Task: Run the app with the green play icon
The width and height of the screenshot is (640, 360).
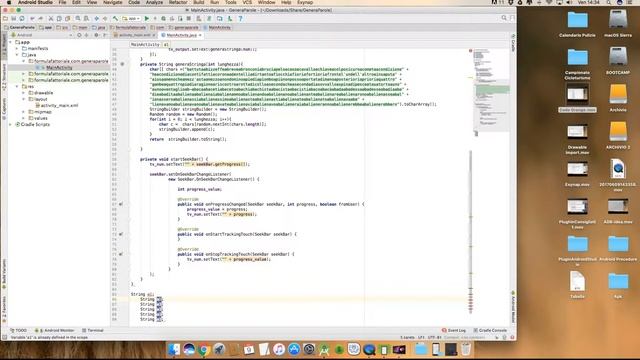Action: (x=147, y=18)
